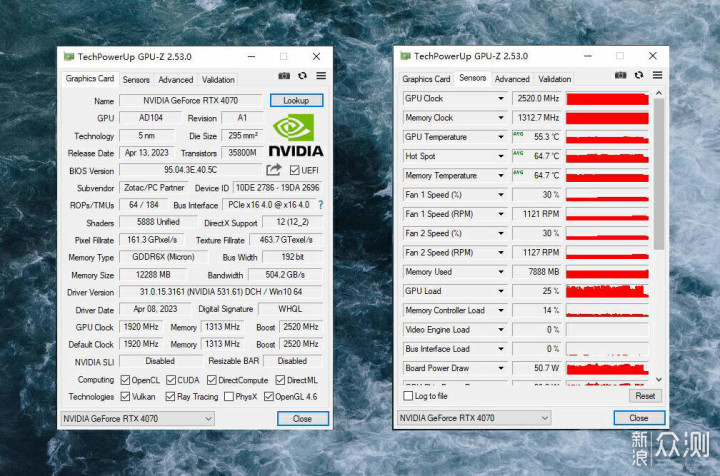
Task: Toggle the DirectCompute checkbox
Action: [212, 380]
